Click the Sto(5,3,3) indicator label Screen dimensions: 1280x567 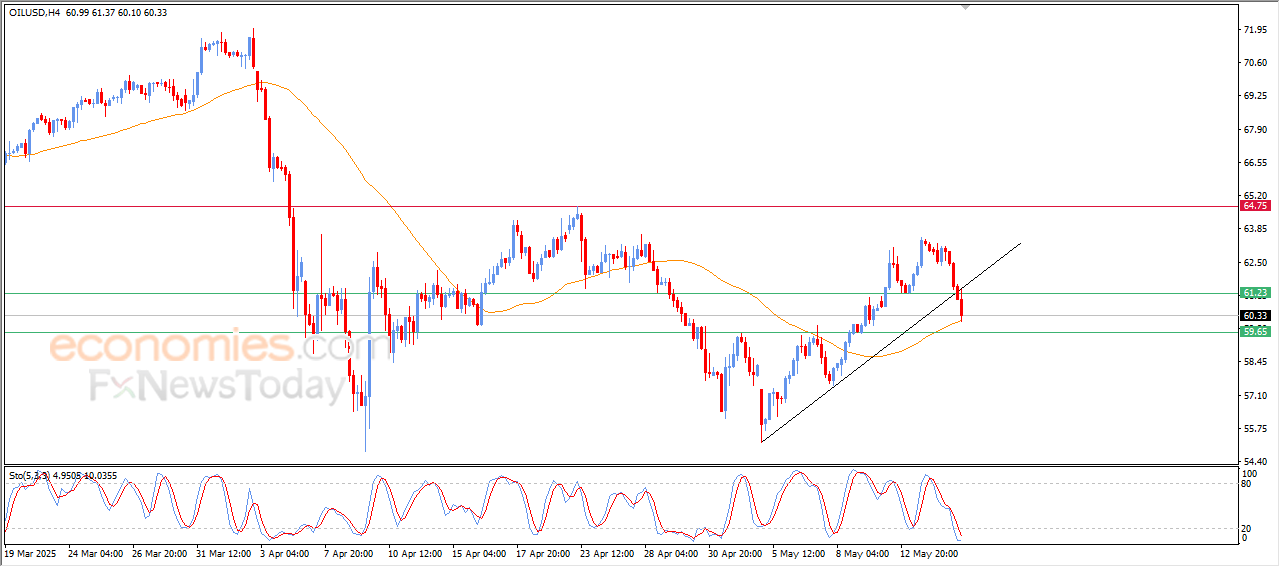click(x=31, y=476)
